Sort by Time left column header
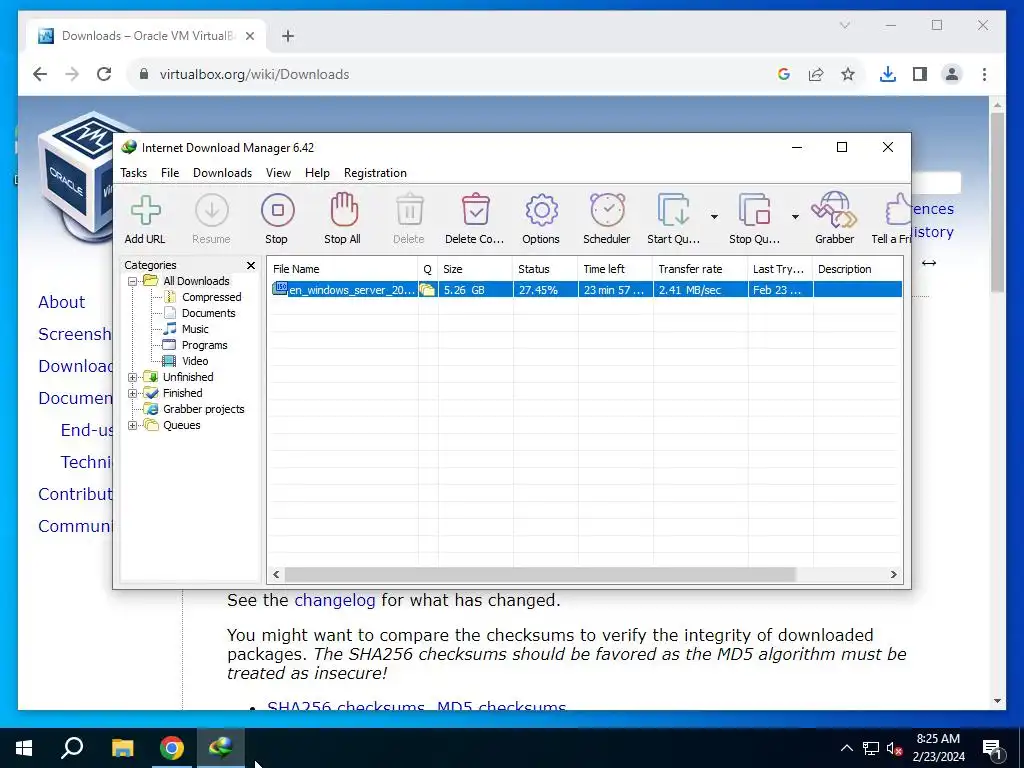The width and height of the screenshot is (1024, 768). [x=615, y=269]
